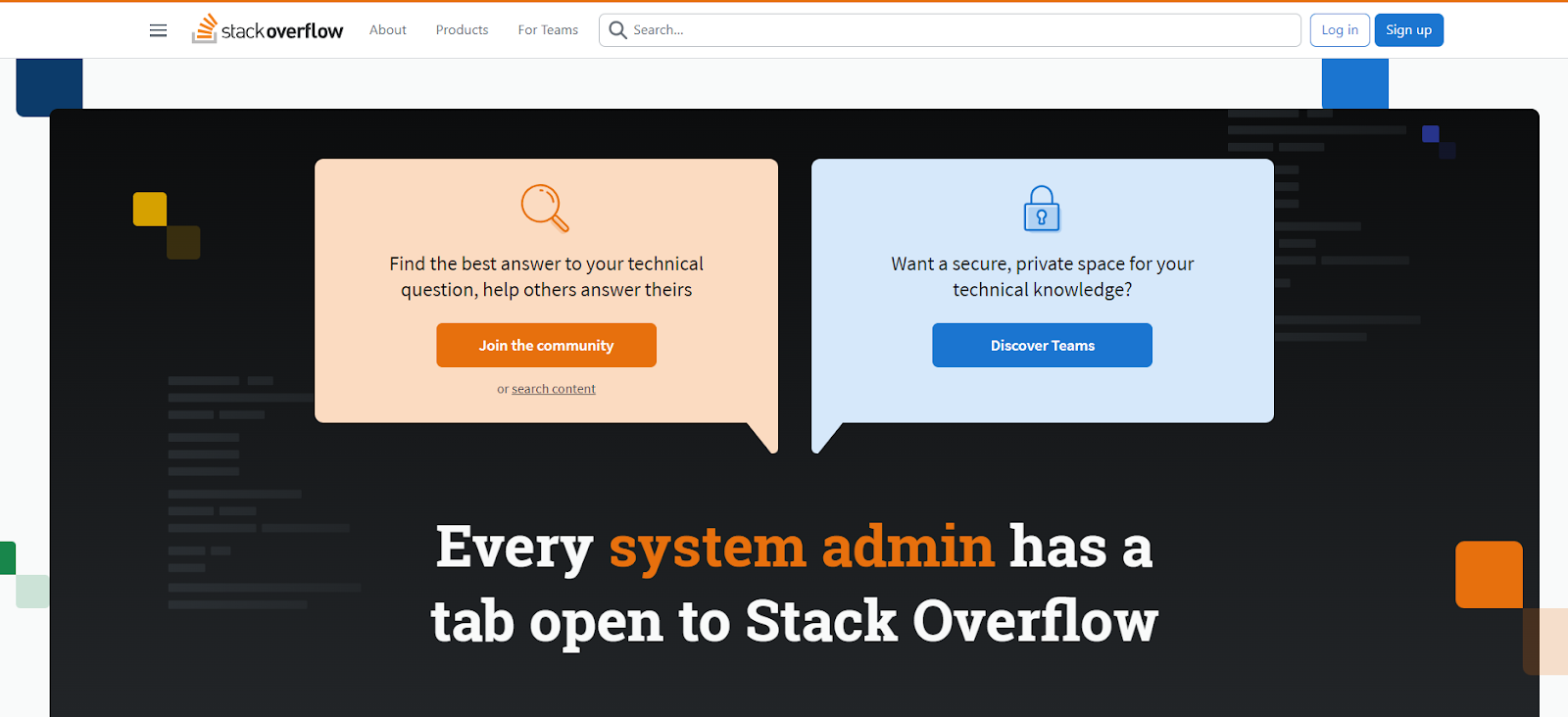Follow the search content link
Image resolution: width=1568 pixels, height=717 pixels.
[554, 389]
